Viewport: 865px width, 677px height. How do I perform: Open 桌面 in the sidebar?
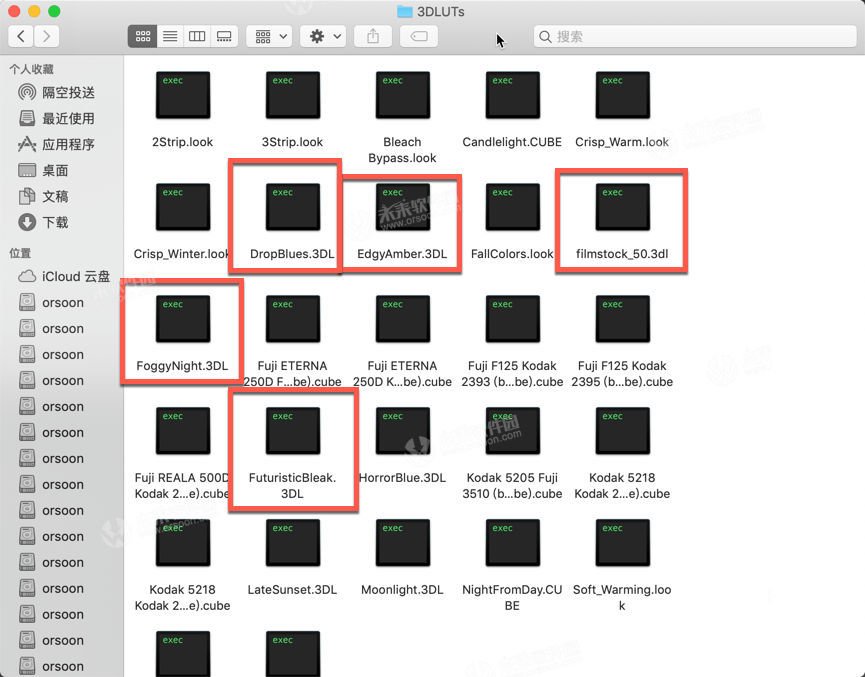(43, 170)
